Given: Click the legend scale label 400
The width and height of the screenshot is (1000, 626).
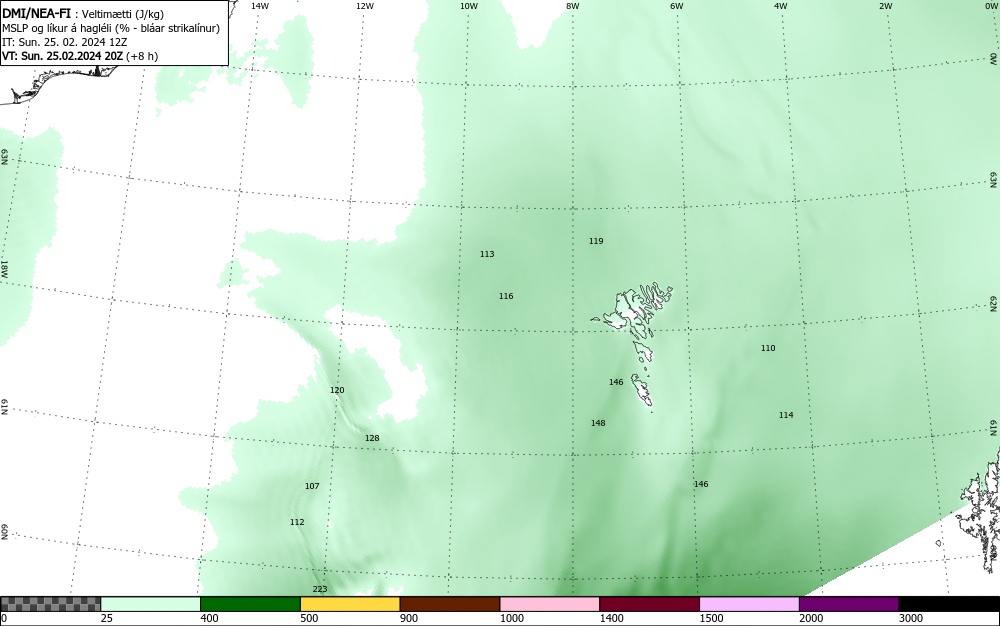Looking at the screenshot, I should tap(209, 618).
